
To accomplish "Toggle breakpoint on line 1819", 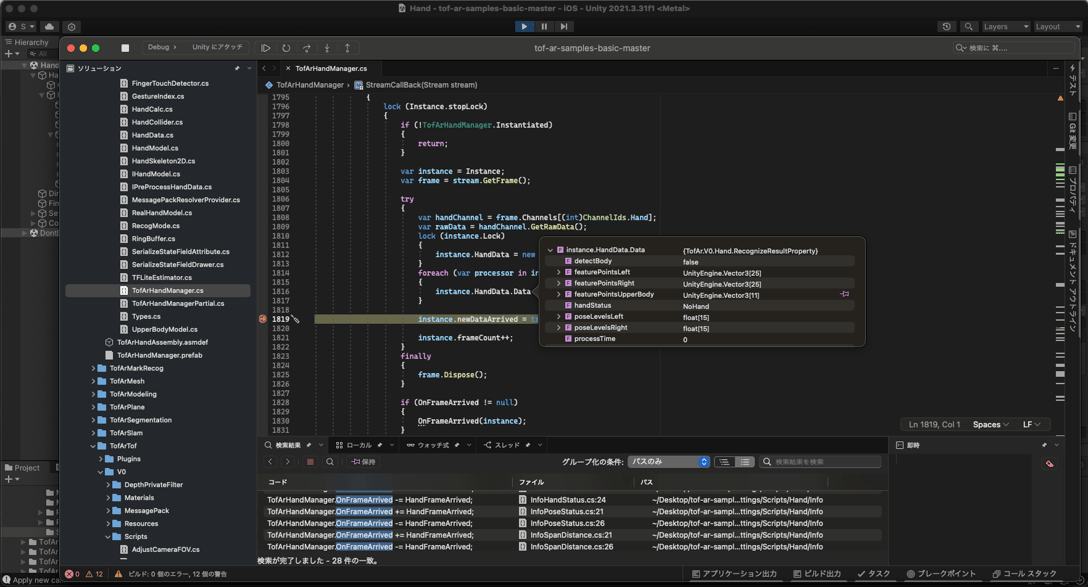I will coord(263,319).
